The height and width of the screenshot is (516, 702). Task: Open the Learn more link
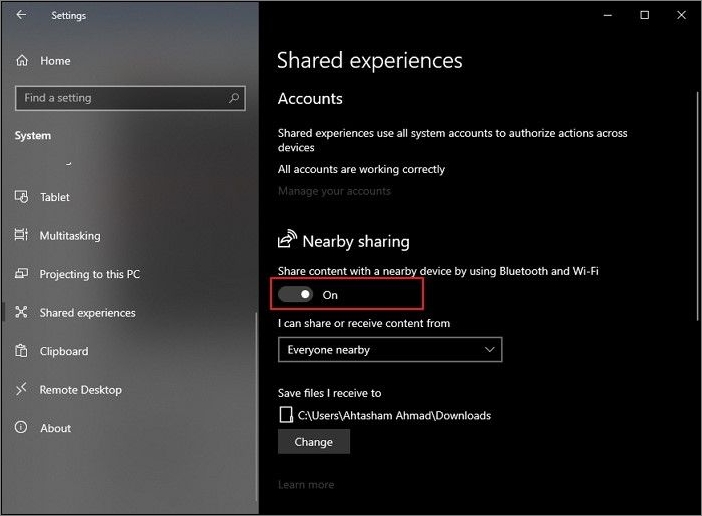point(306,485)
